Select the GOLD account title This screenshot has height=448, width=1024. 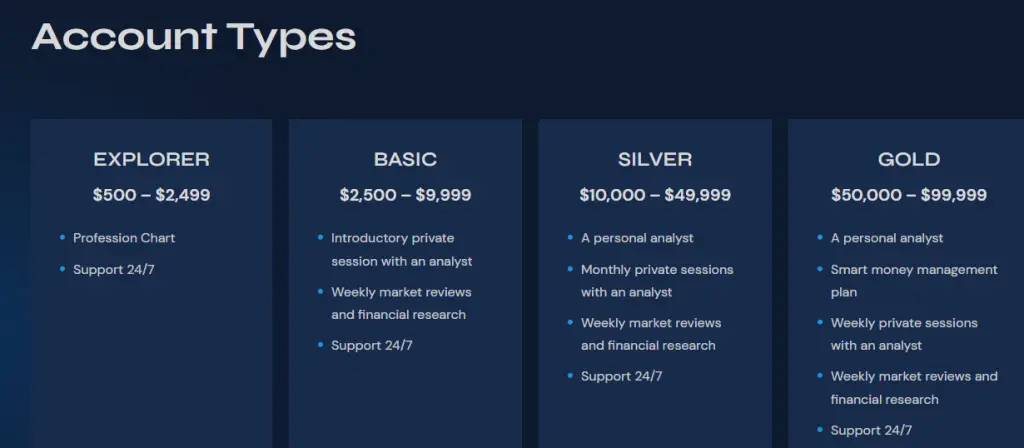[x=909, y=159]
